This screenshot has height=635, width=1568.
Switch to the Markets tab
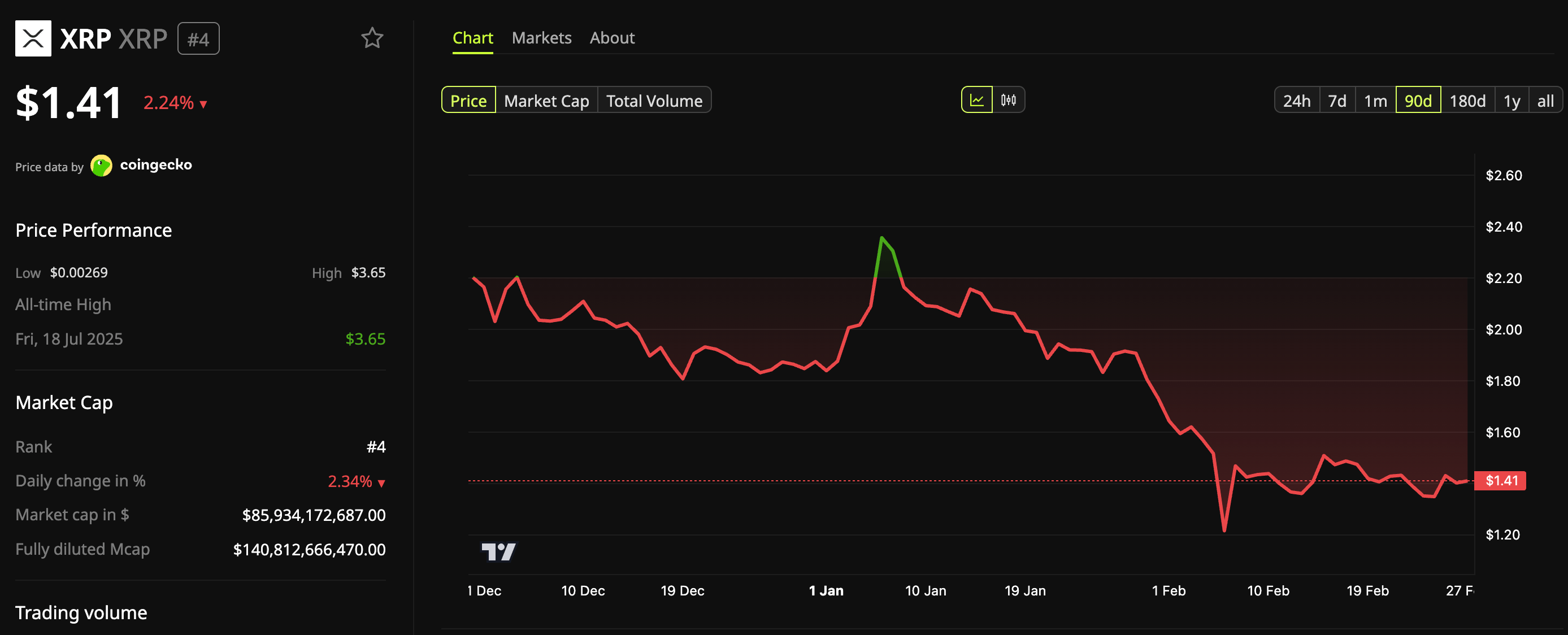click(541, 37)
